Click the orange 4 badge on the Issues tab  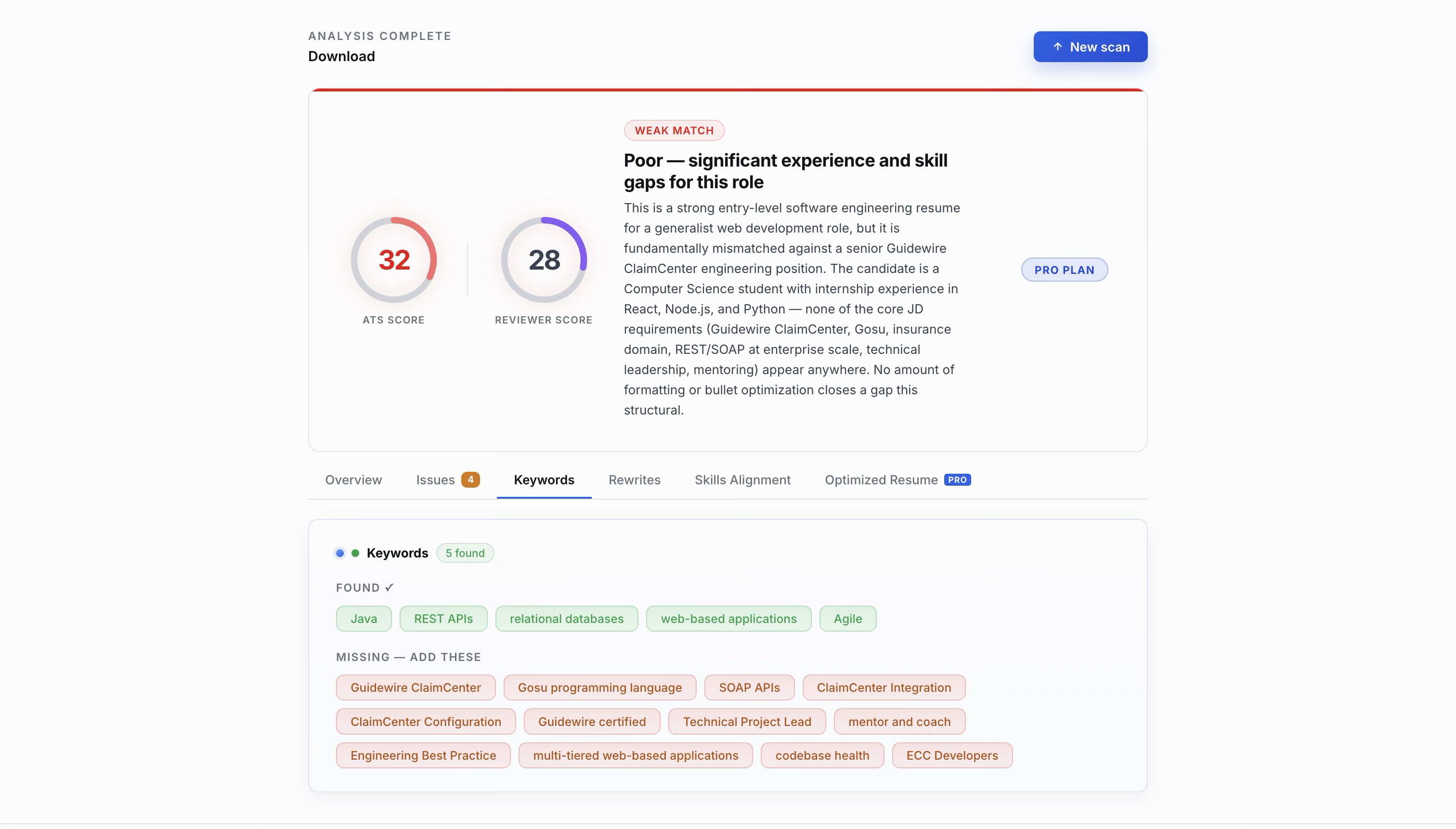coord(470,479)
